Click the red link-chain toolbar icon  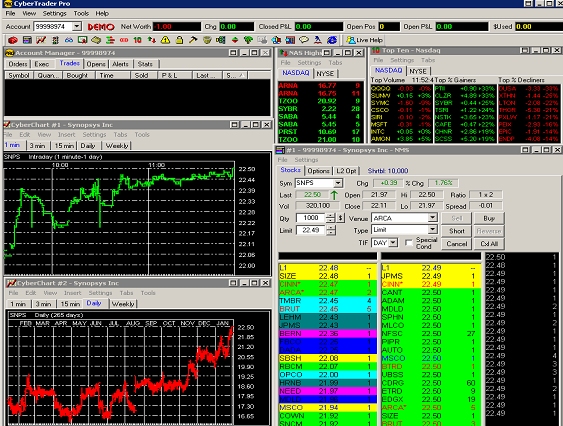[x=124, y=40]
